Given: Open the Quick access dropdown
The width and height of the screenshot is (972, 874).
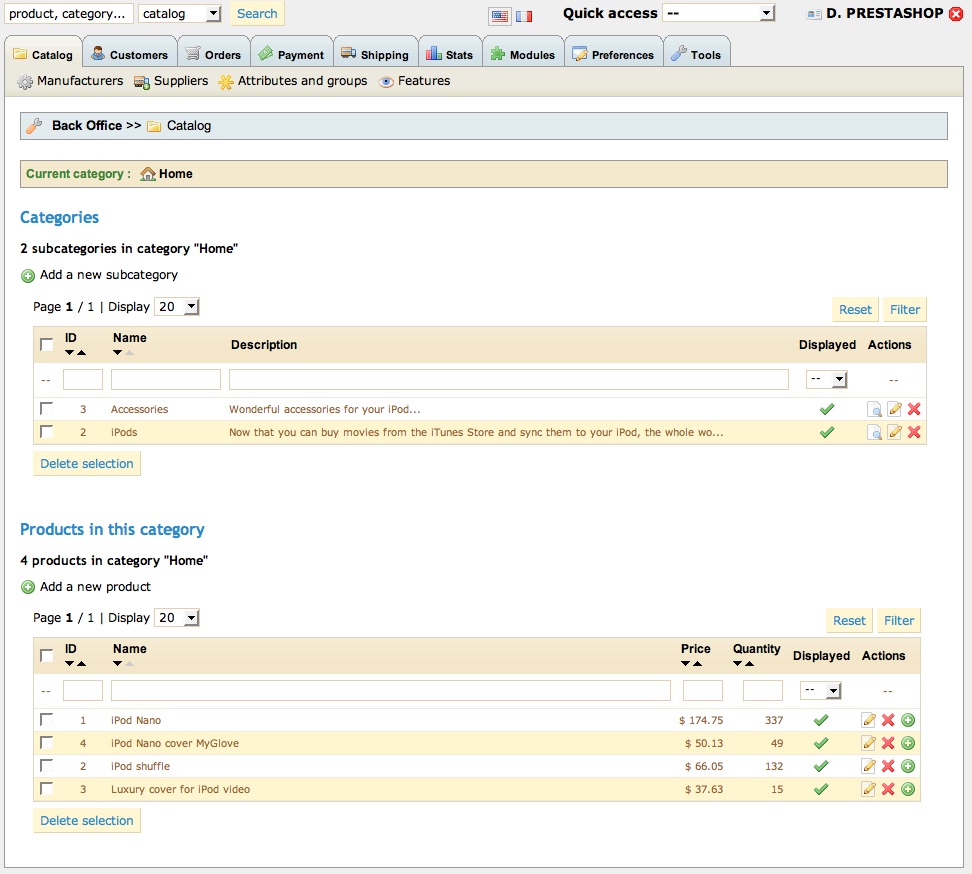Looking at the screenshot, I should (x=718, y=13).
